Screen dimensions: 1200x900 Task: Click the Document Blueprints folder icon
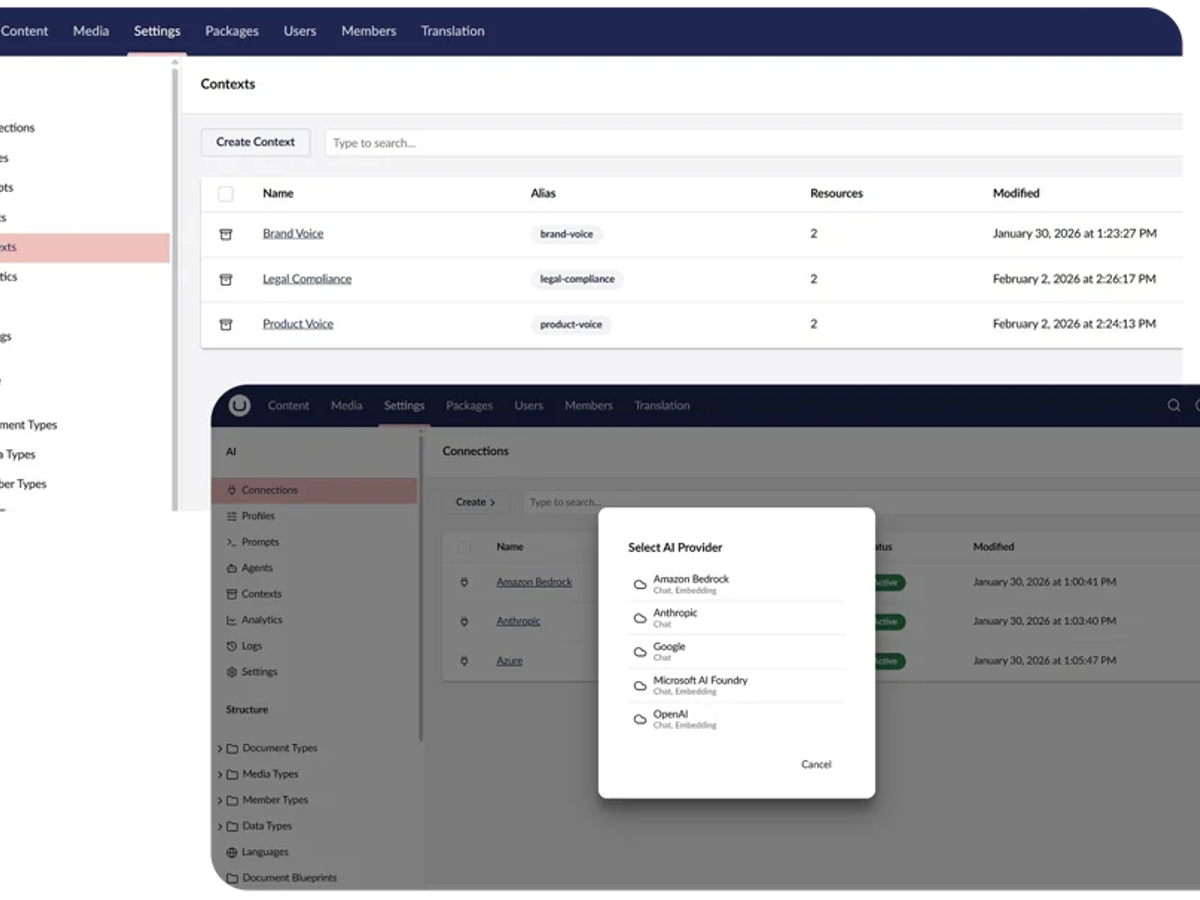coord(232,878)
